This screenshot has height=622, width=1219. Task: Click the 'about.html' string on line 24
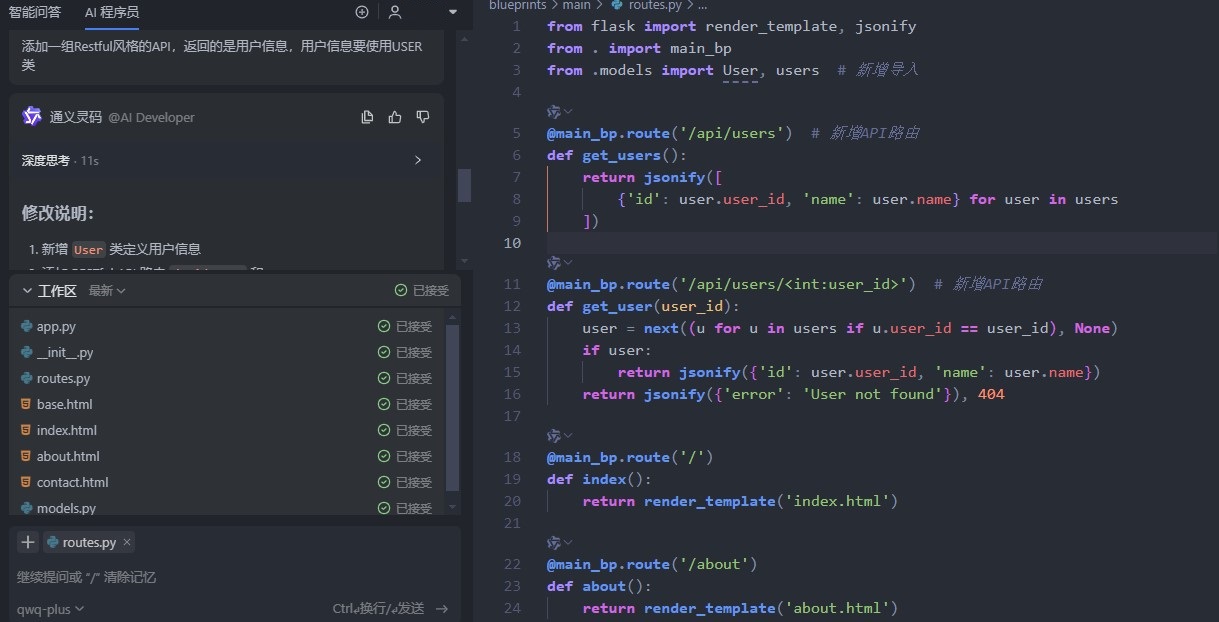[x=837, y=608]
